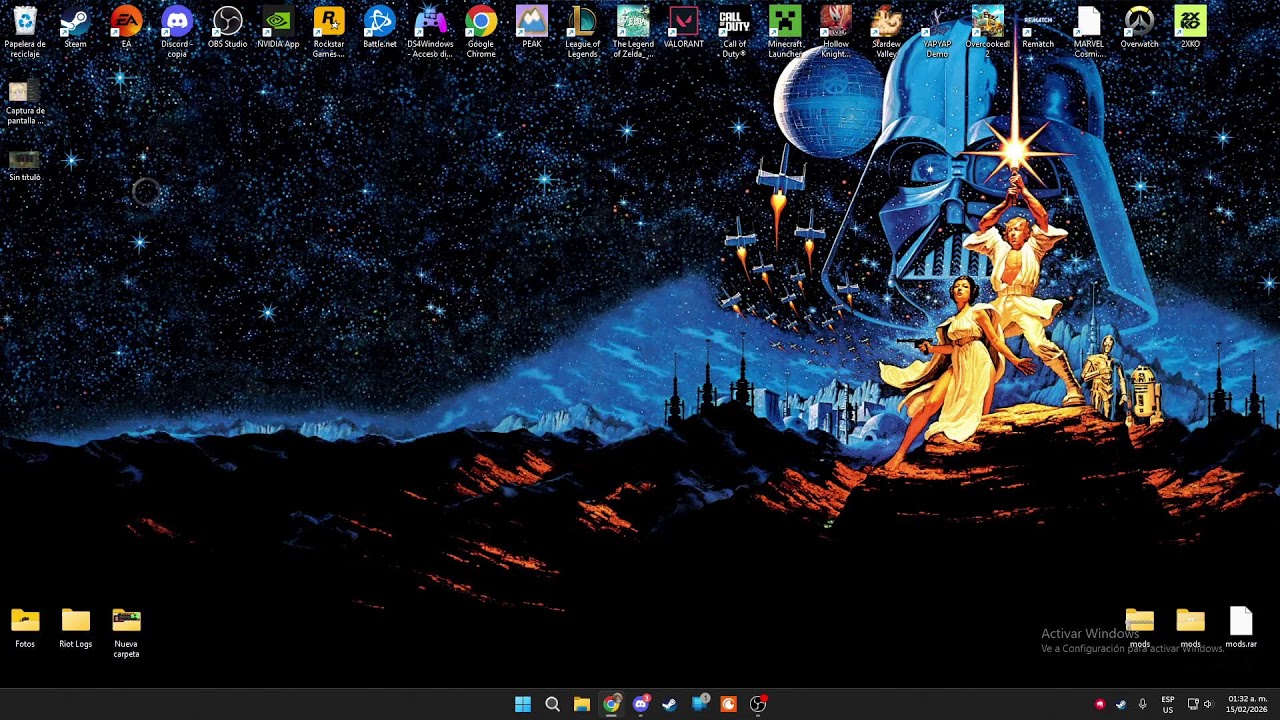The width and height of the screenshot is (1280, 720).
Task: Launch the Stardew Valley shortcut
Action: coord(886,32)
